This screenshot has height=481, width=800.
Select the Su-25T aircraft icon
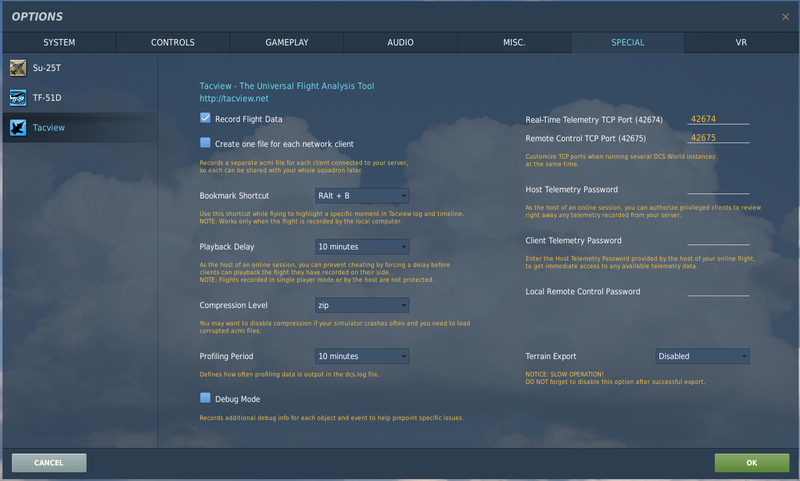pyautogui.click(x=18, y=68)
